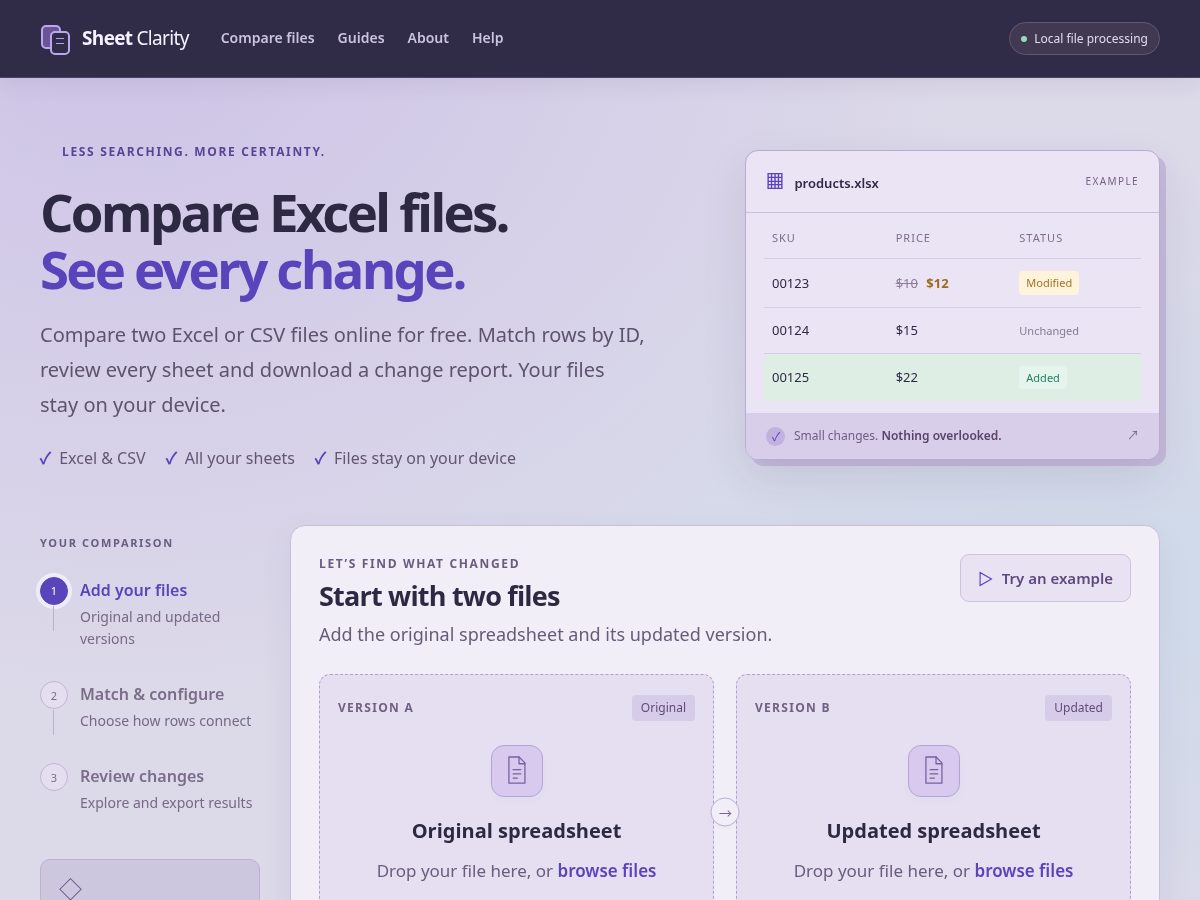Viewport: 1200px width, 900px height.
Task: Select step 2 circle Match & configure
Action: point(54,695)
